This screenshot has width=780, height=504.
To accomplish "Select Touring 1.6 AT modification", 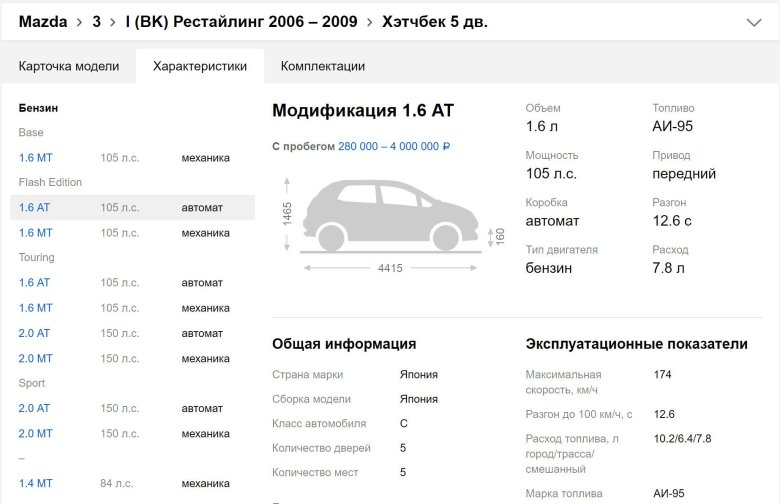I will pyautogui.click(x=34, y=283).
